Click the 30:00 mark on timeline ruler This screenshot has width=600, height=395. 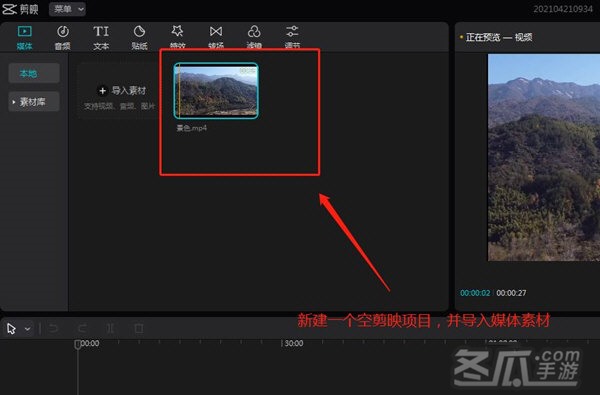coord(294,344)
